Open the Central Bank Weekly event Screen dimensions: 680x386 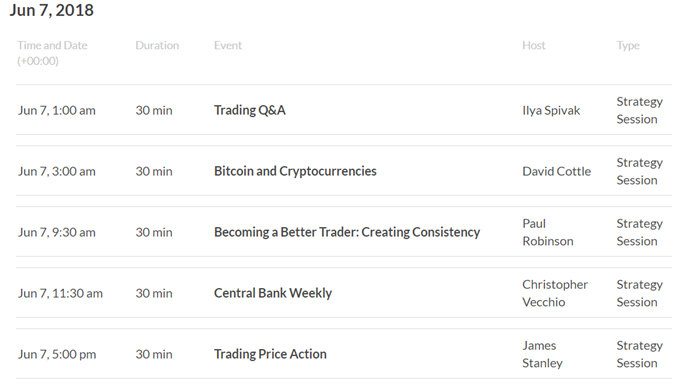point(273,293)
